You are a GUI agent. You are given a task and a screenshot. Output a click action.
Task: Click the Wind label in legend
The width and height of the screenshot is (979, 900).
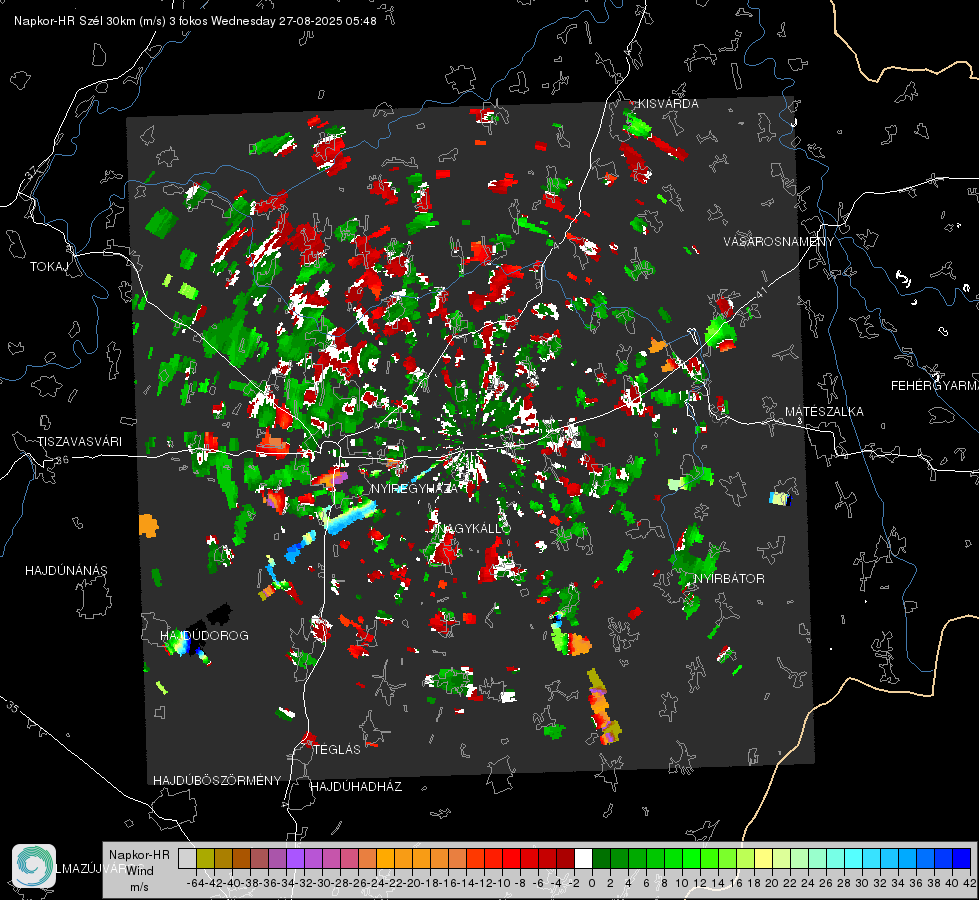point(140,871)
